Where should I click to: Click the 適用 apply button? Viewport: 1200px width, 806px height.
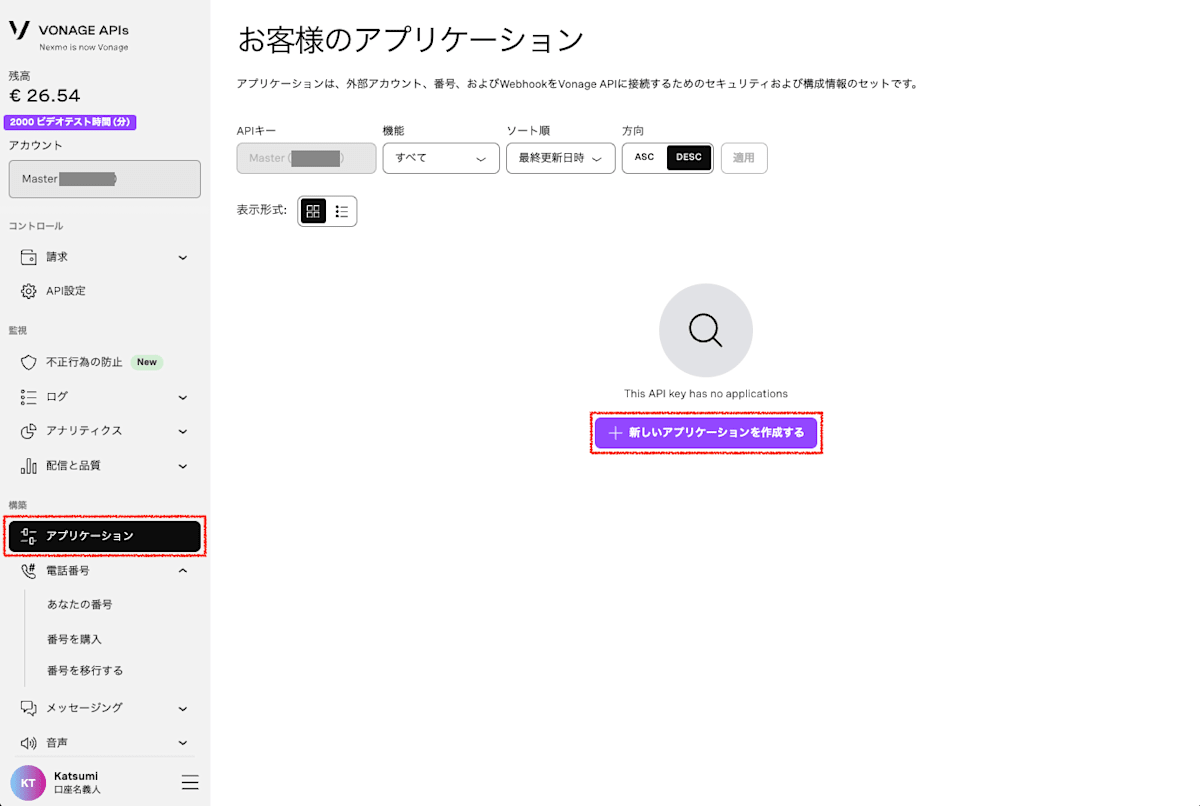click(x=744, y=158)
